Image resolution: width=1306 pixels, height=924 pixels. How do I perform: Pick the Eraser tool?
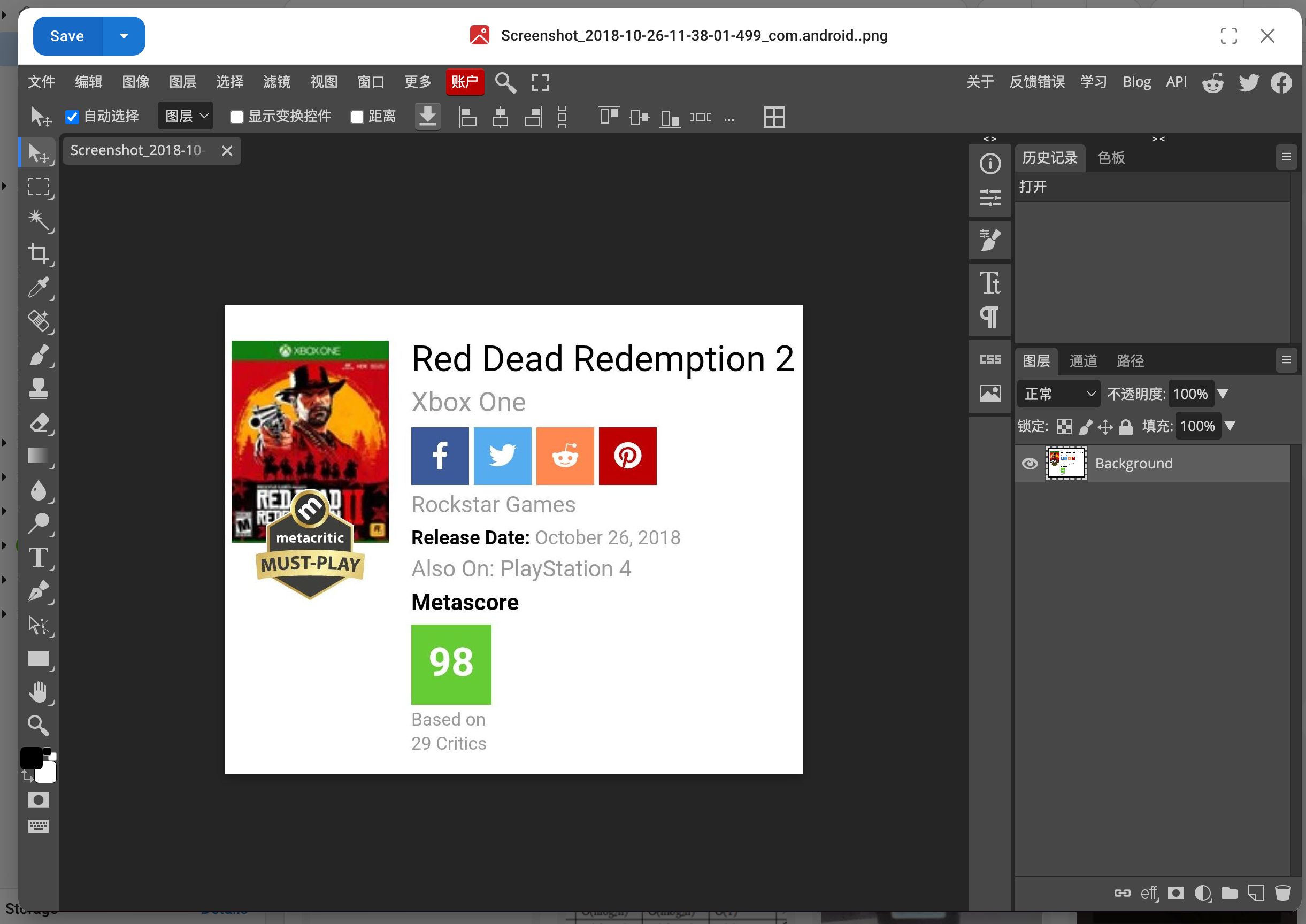tap(39, 423)
